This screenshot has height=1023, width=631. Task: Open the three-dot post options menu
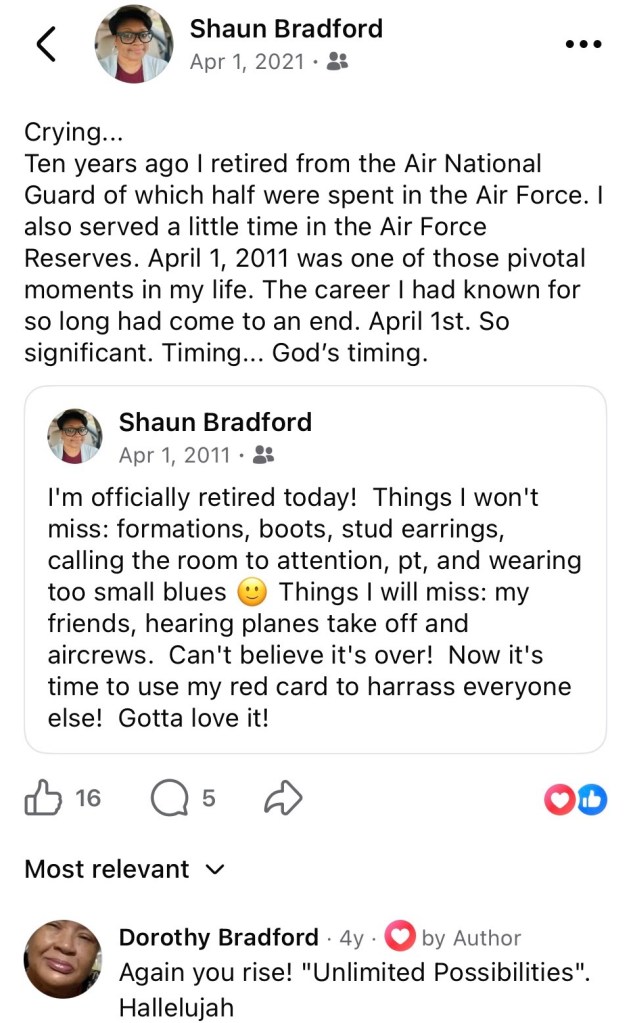coord(583,44)
